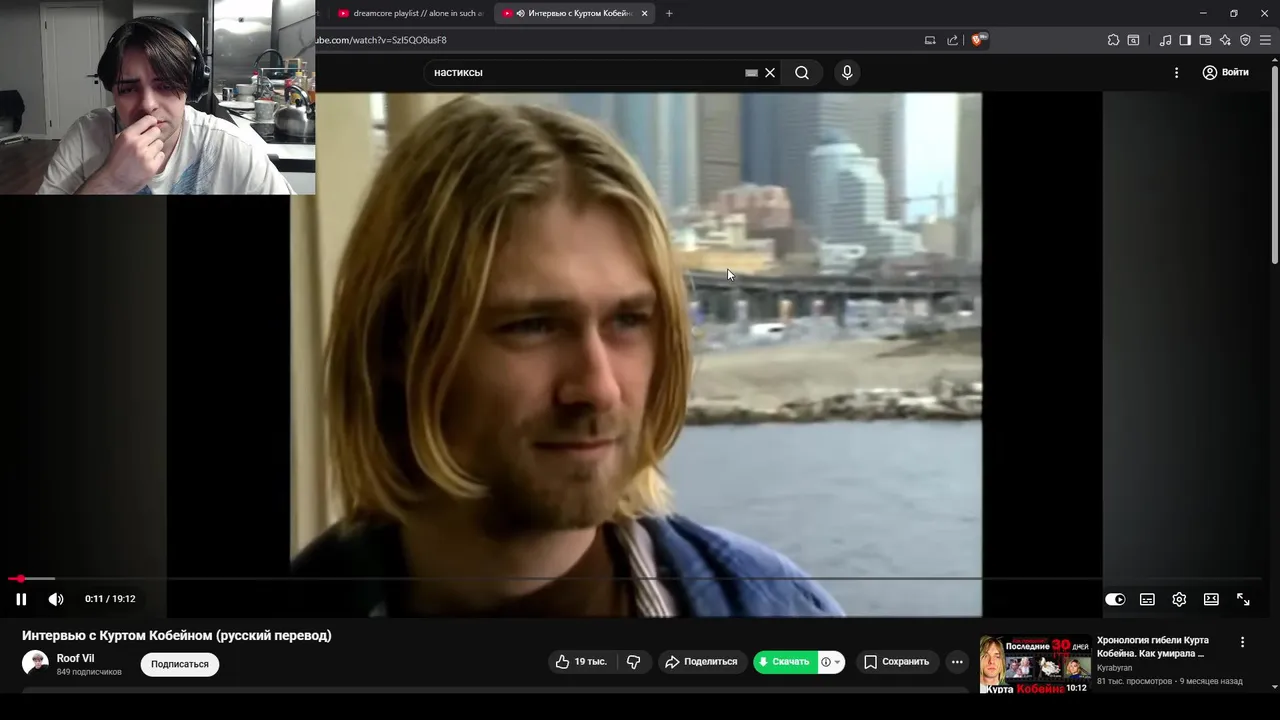Screen dimensions: 1280x720
Task: Open the browser extensions puzzle icon
Action: click(1113, 40)
